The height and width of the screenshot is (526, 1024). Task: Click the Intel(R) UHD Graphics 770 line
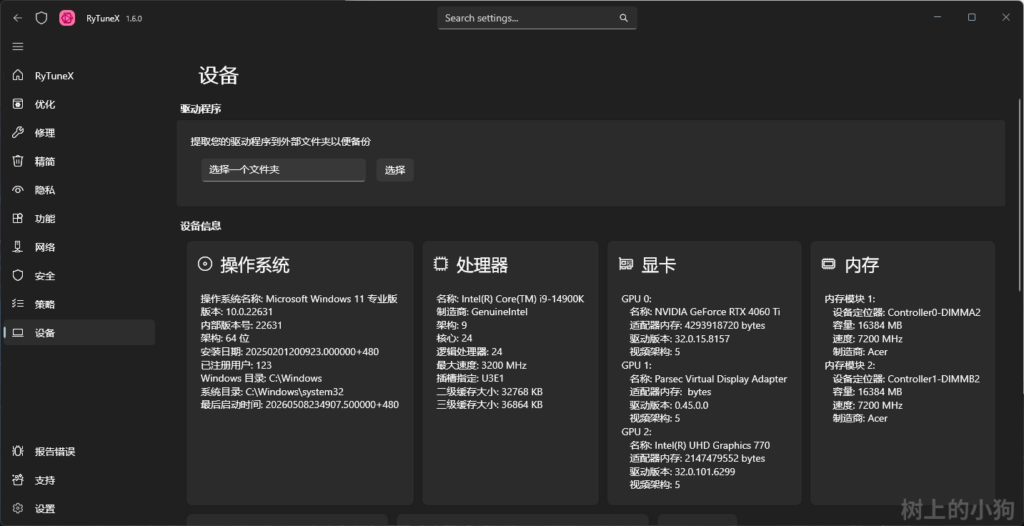coord(699,445)
